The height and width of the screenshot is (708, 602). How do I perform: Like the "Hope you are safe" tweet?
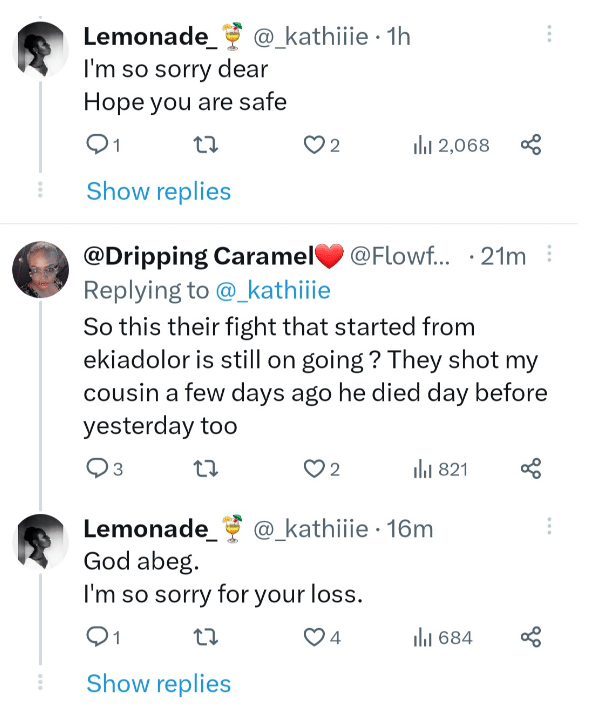pyautogui.click(x=316, y=146)
